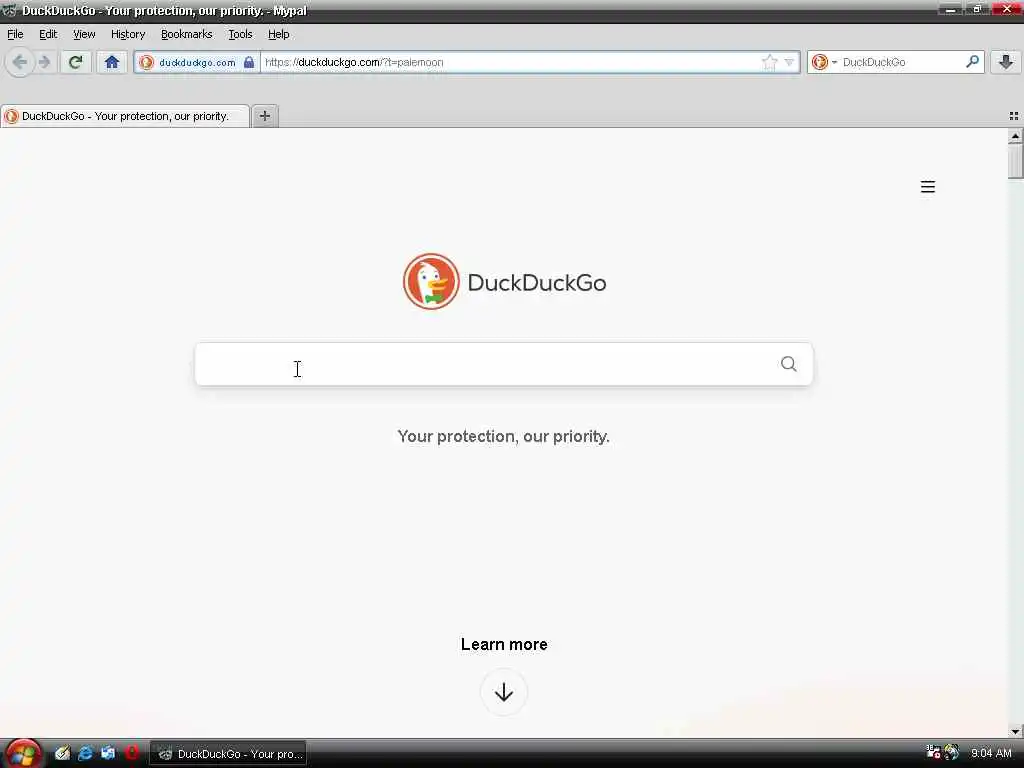This screenshot has width=1024, height=768.
Task: Open the Tools menu
Action: point(240,34)
